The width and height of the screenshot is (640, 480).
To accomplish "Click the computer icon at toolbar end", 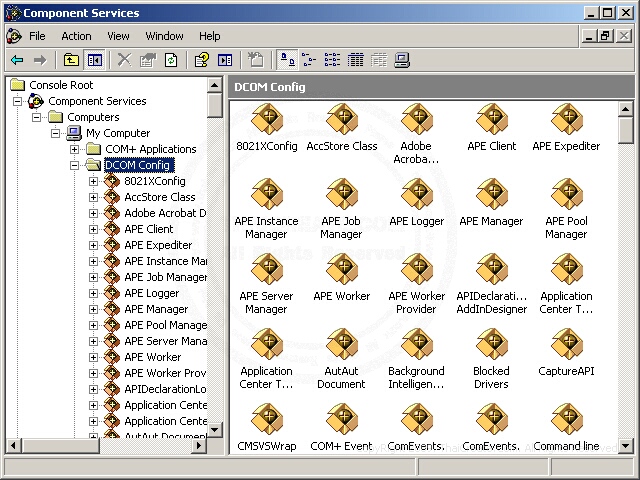I will point(402,60).
